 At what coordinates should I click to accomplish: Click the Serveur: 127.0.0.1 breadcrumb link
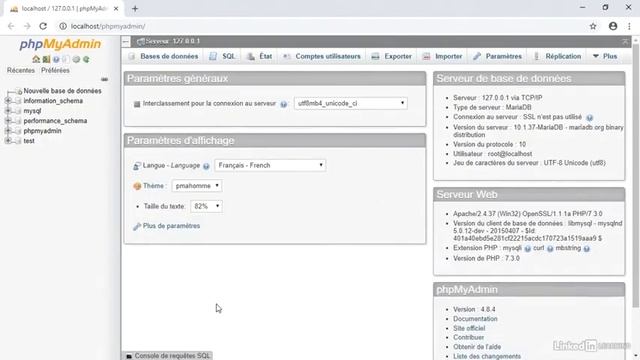point(173,41)
